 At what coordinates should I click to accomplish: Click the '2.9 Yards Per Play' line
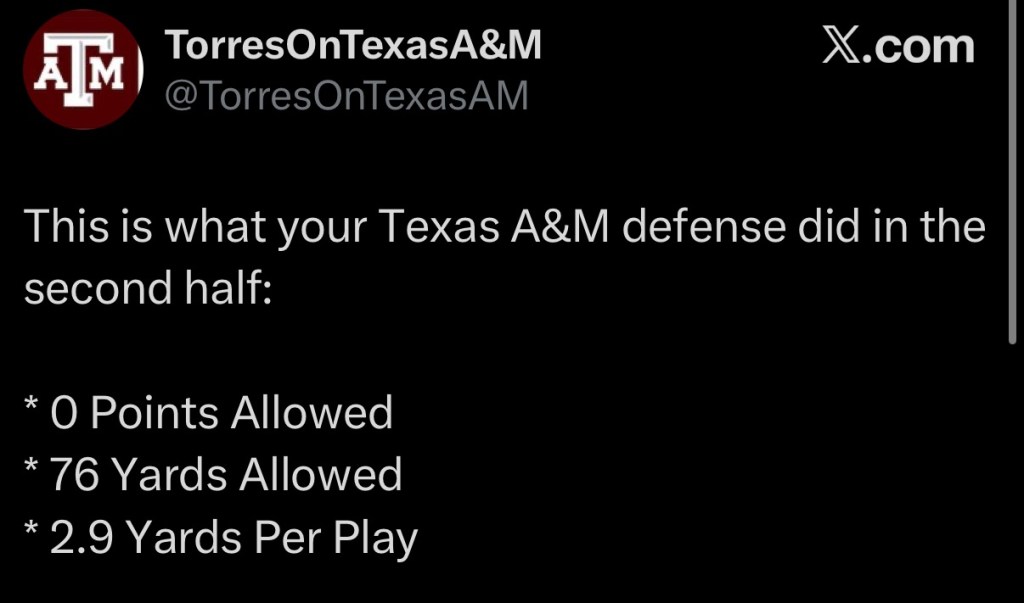pyautogui.click(x=232, y=537)
